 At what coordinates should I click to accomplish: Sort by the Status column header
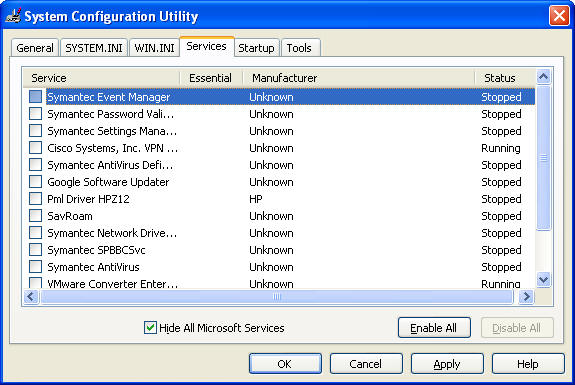click(505, 78)
